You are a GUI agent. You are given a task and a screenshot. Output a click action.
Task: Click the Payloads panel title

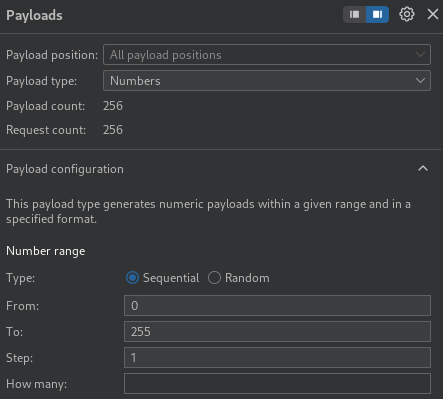coord(34,15)
